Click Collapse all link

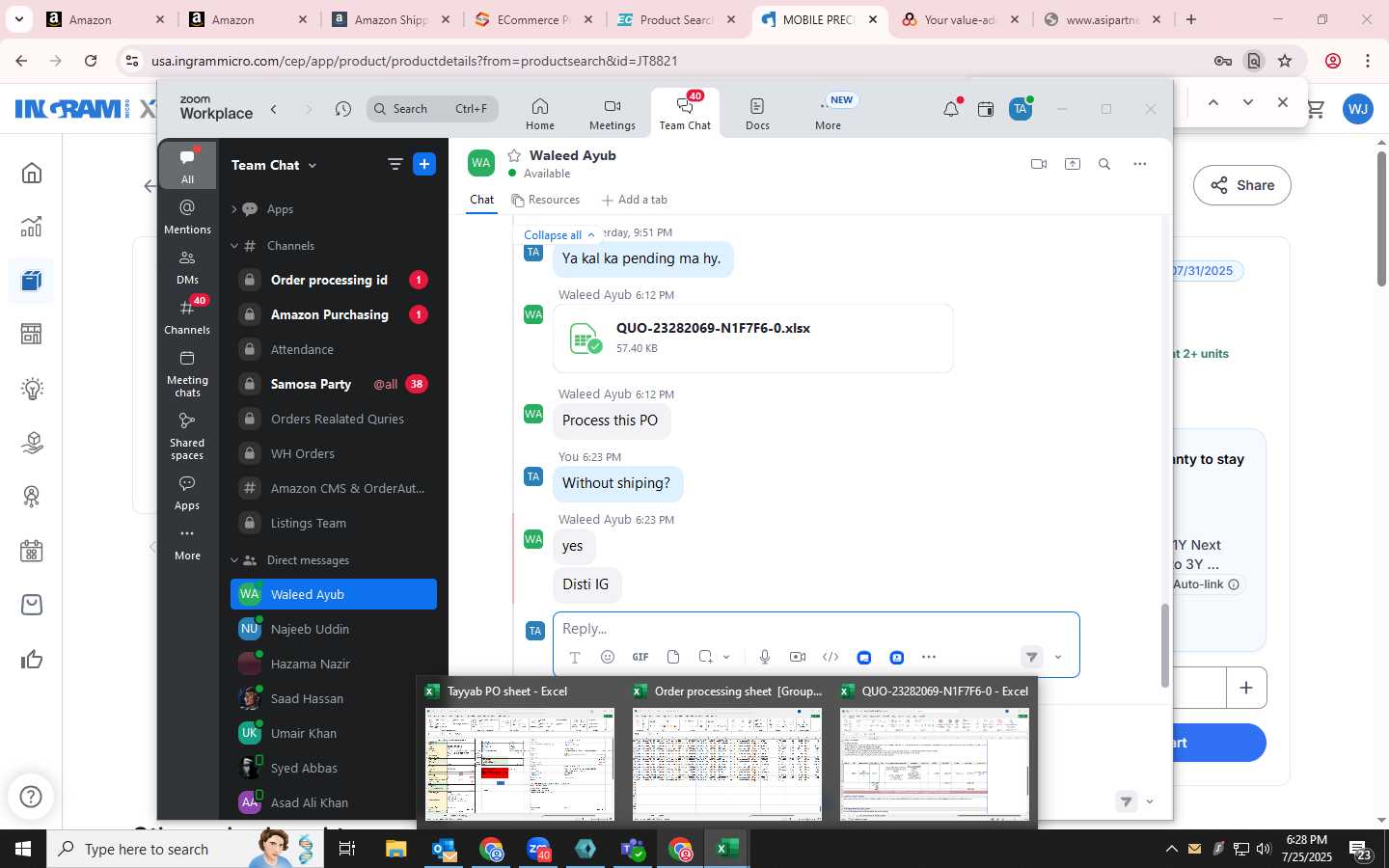(558, 235)
